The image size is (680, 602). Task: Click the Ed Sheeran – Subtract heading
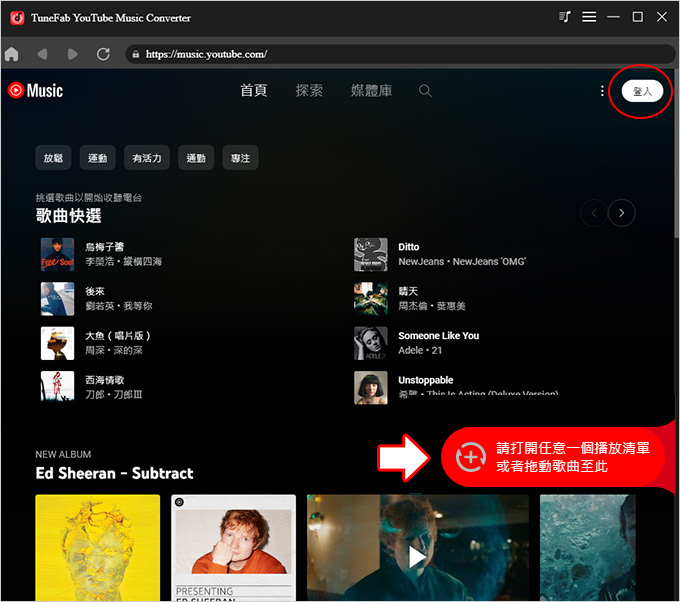pos(114,473)
